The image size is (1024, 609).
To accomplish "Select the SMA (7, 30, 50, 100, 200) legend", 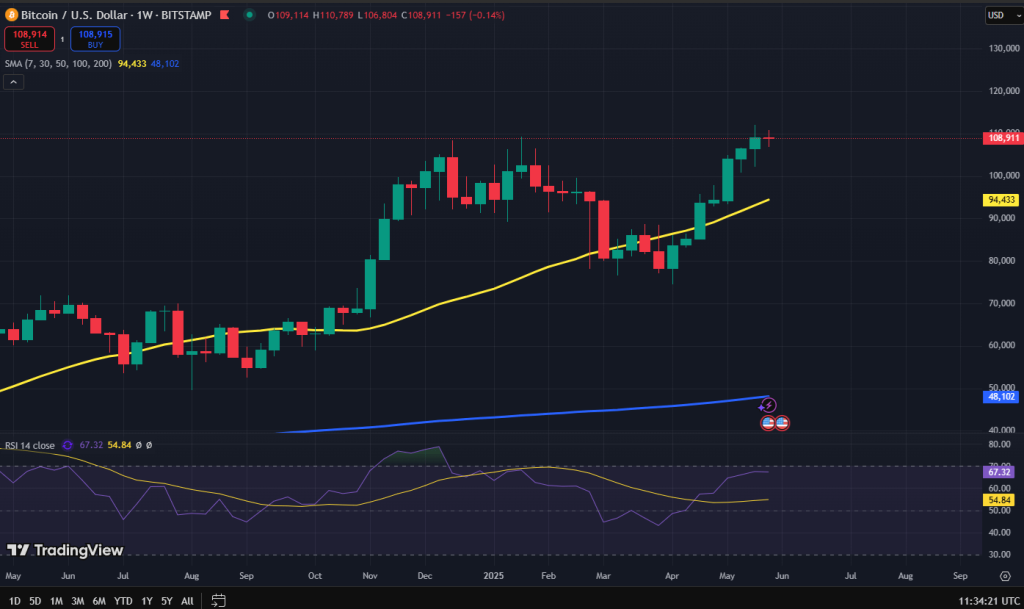I will coord(58,64).
